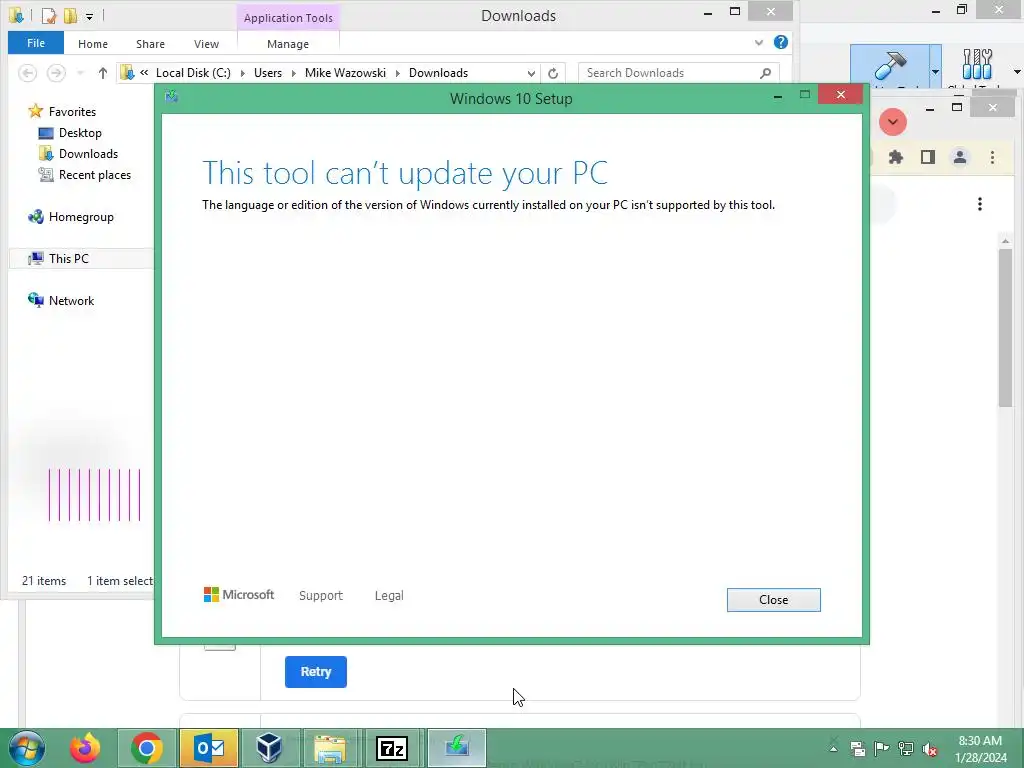Click the blue Retry button in Chrome
This screenshot has height=768, width=1024.
coord(315,671)
